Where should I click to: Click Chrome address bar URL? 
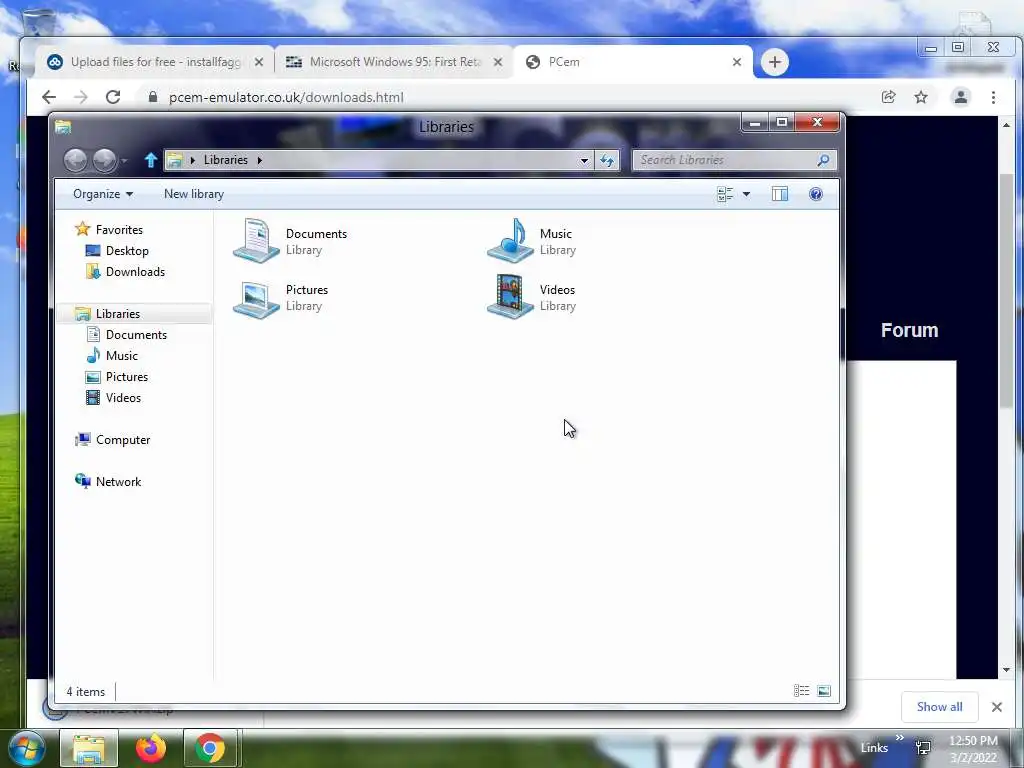[x=286, y=97]
